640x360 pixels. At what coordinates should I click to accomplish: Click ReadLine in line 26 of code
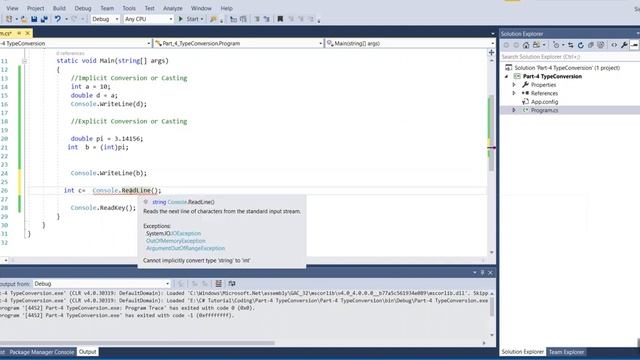[136, 191]
